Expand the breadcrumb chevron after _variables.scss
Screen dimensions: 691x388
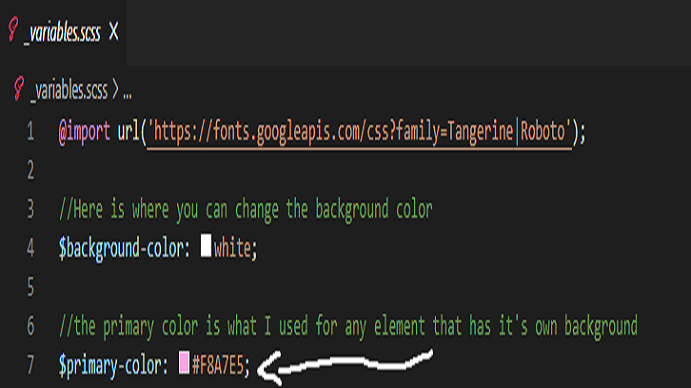115,90
